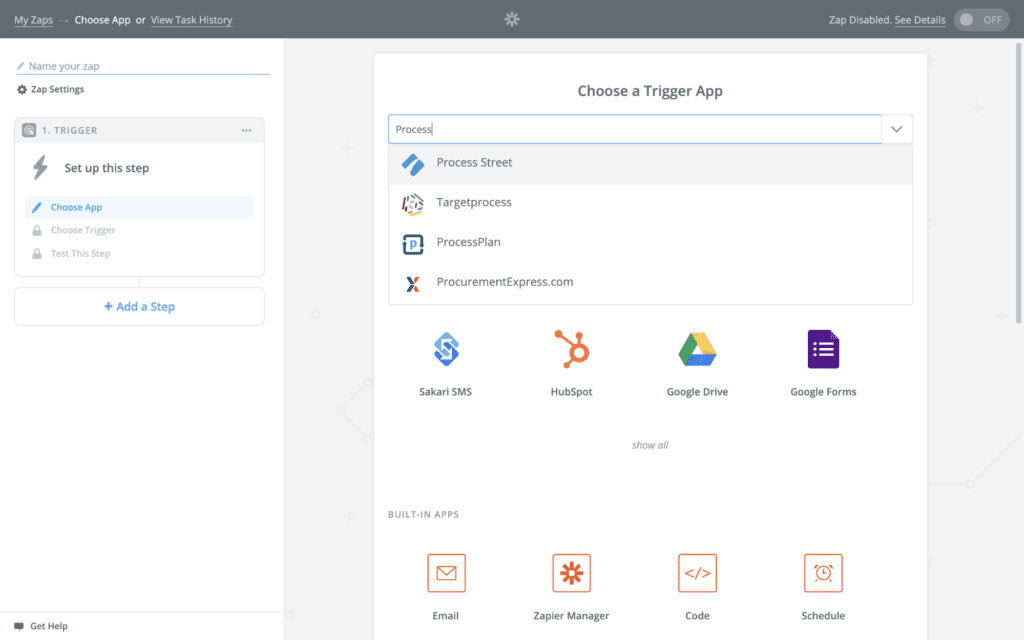This screenshot has width=1024, height=640.
Task: Click the pencil icon beside zap name
Action: (x=20, y=66)
